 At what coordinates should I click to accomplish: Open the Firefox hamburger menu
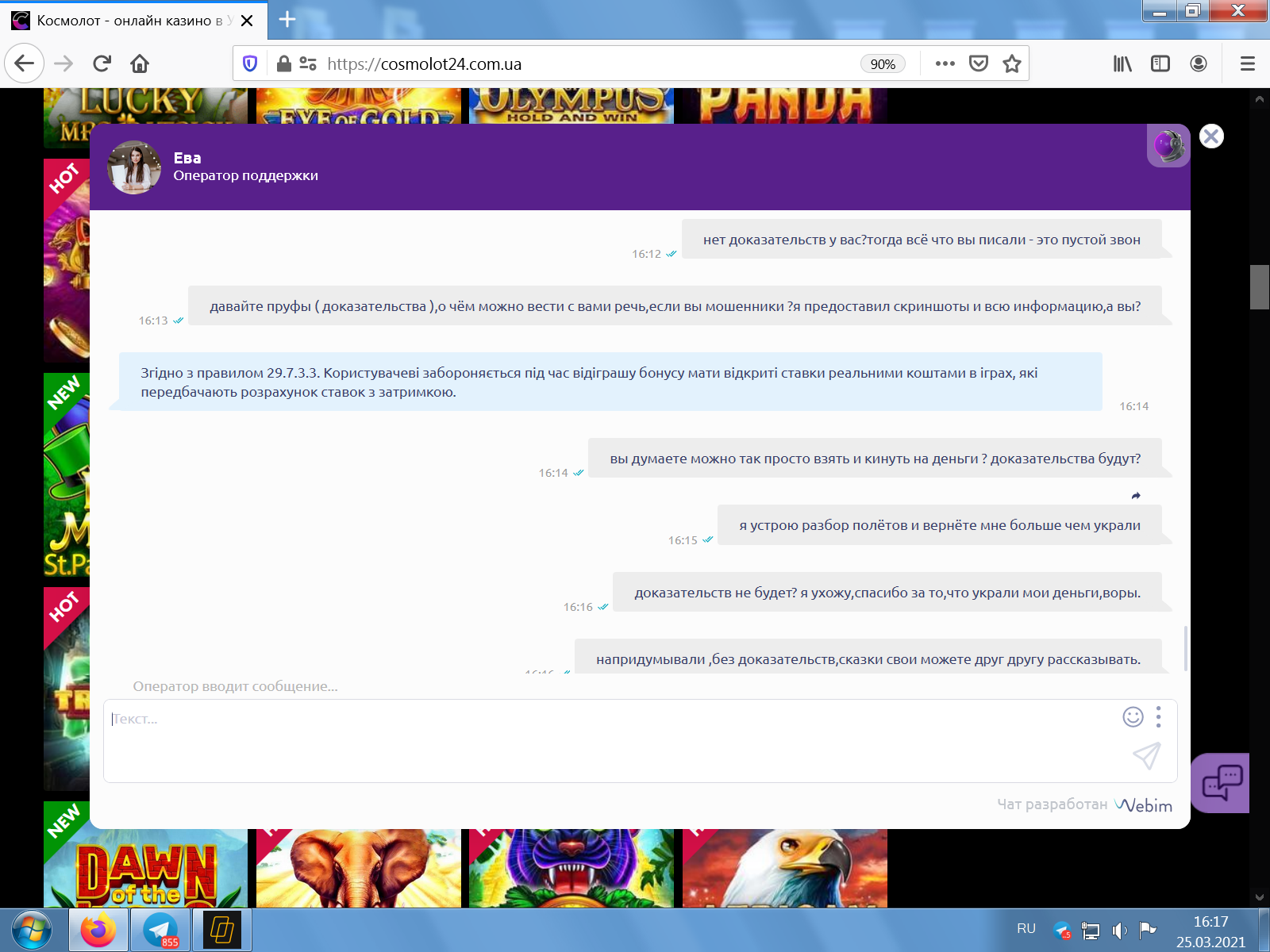click(x=1248, y=63)
